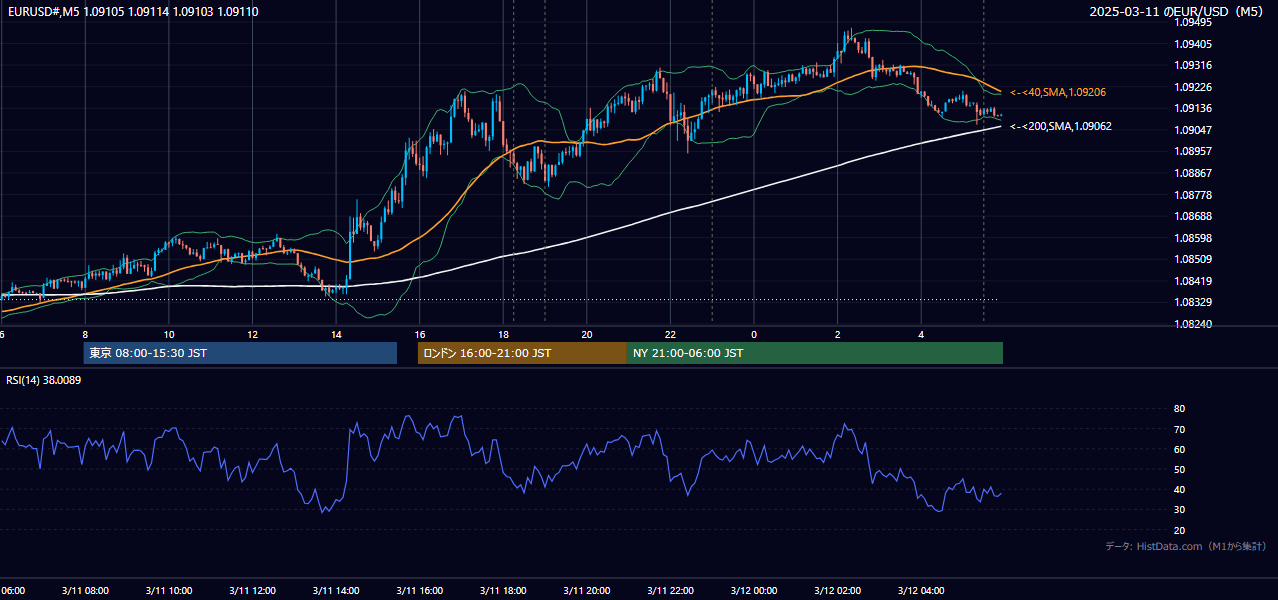Click RSI scale value 80

coord(1179,409)
